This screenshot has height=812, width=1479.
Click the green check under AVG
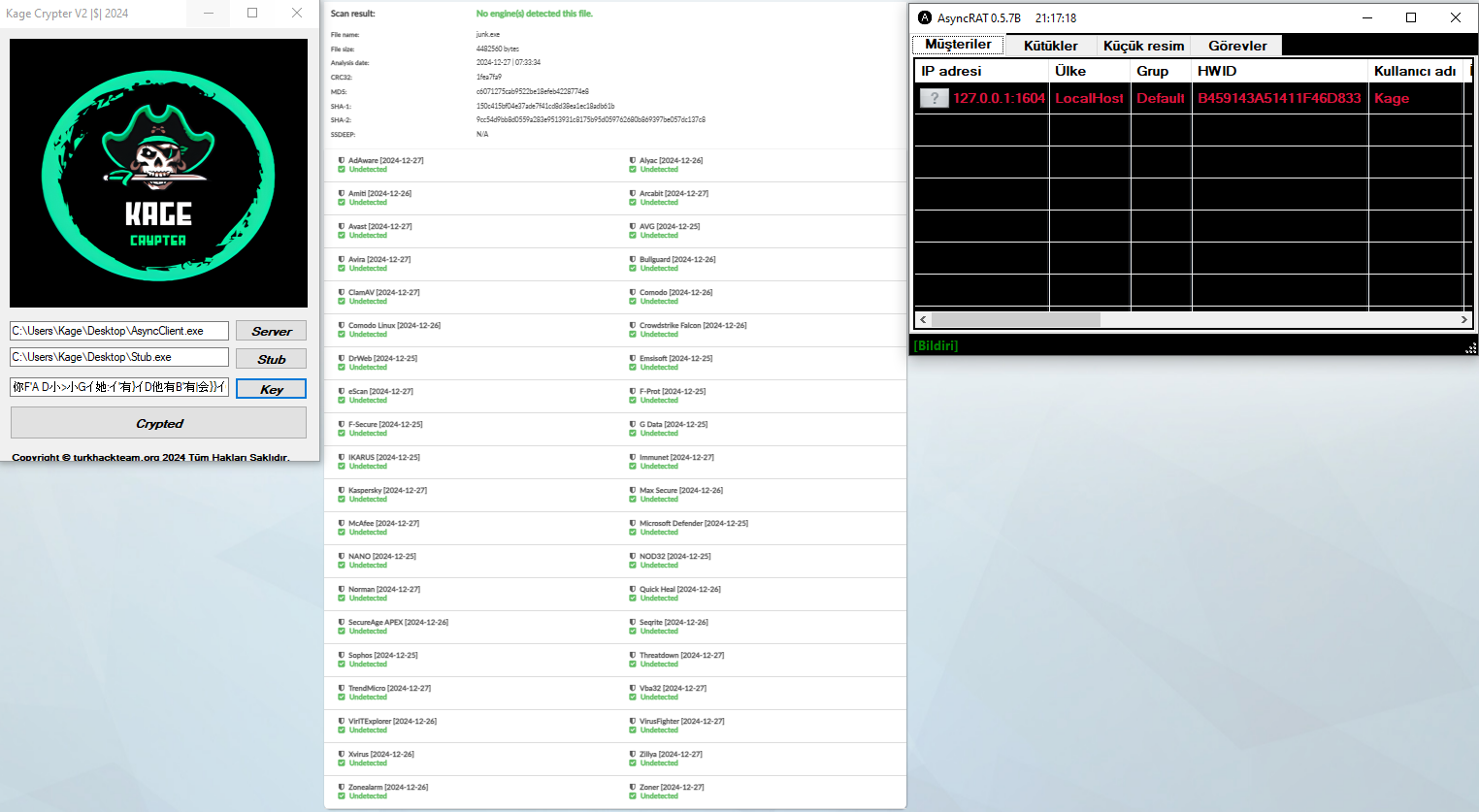click(x=633, y=236)
